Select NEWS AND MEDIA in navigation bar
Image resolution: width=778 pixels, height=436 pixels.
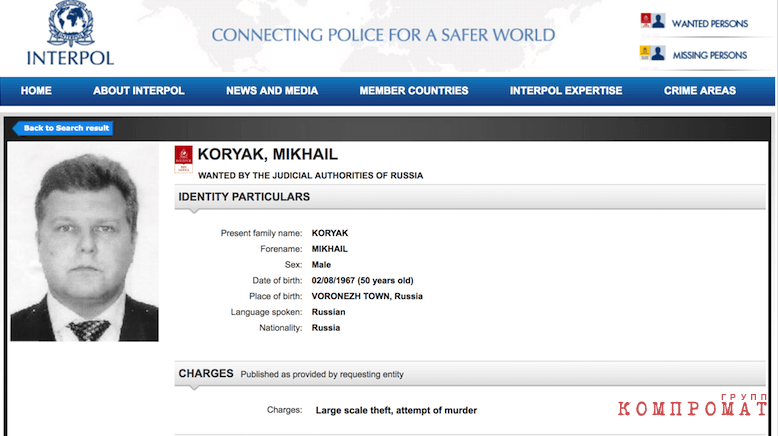pos(272,91)
